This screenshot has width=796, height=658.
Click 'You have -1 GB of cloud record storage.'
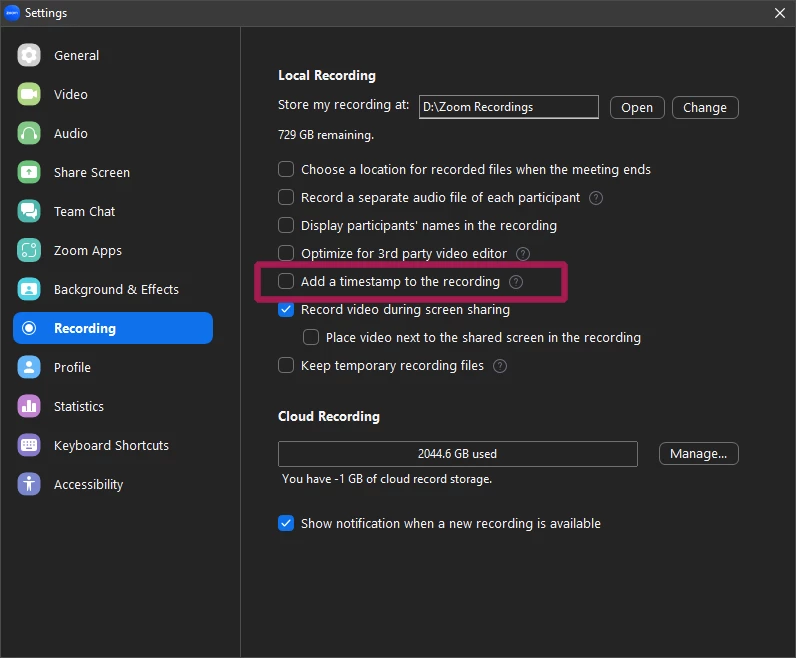pos(387,479)
